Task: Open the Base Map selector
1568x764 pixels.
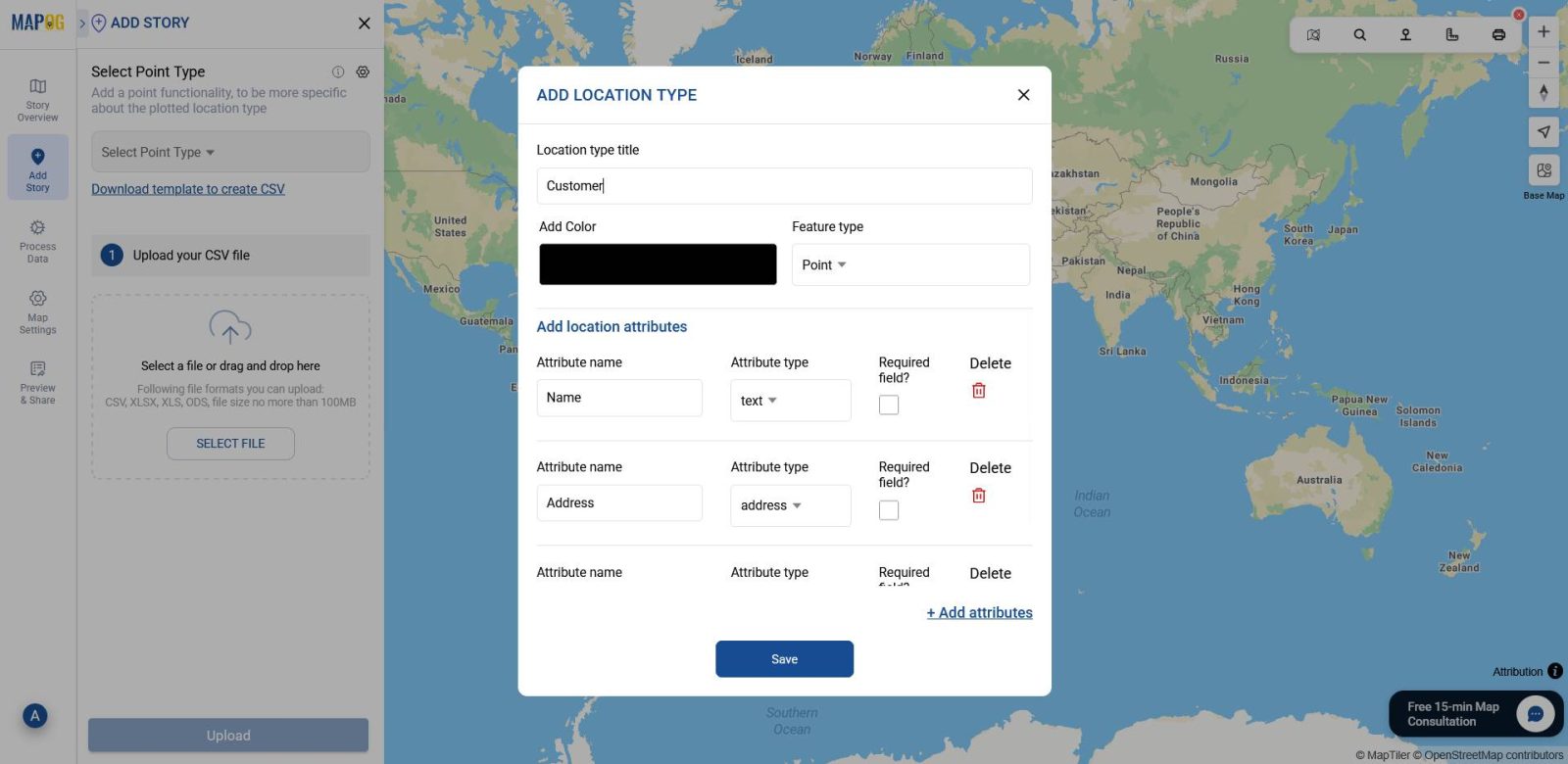Action: [1543, 169]
